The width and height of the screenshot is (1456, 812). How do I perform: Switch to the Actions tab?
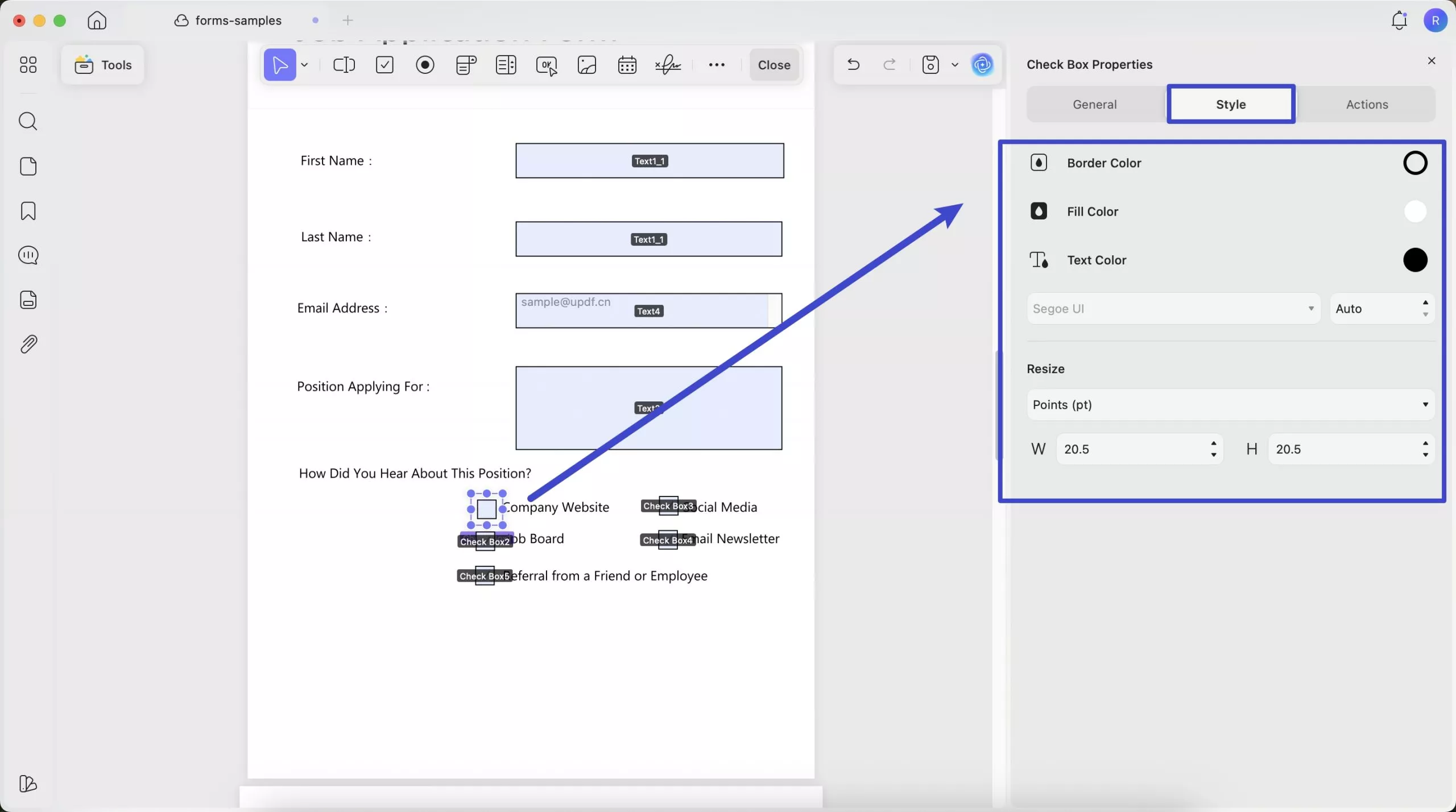coord(1367,104)
